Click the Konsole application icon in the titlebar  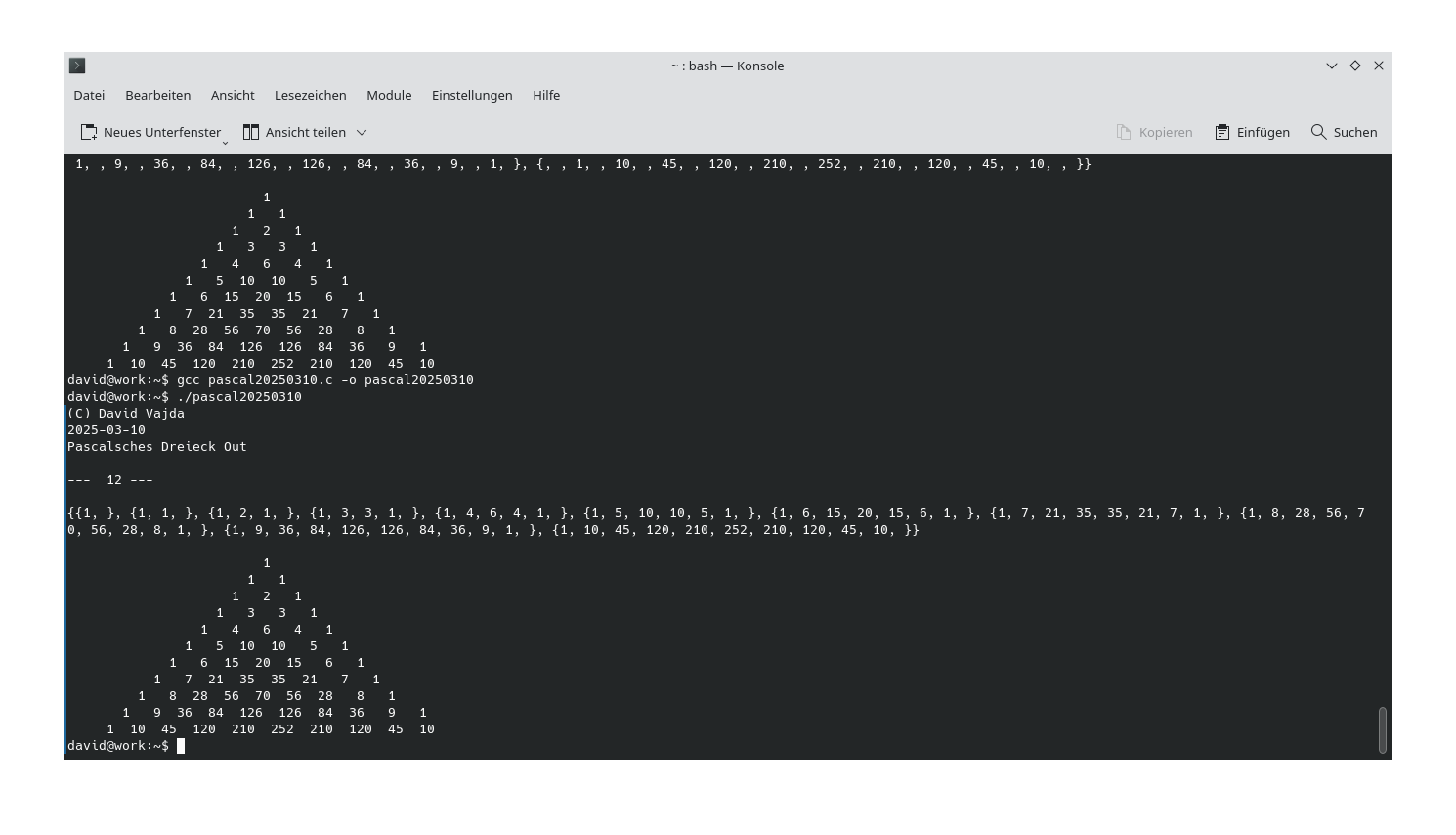click(x=77, y=66)
